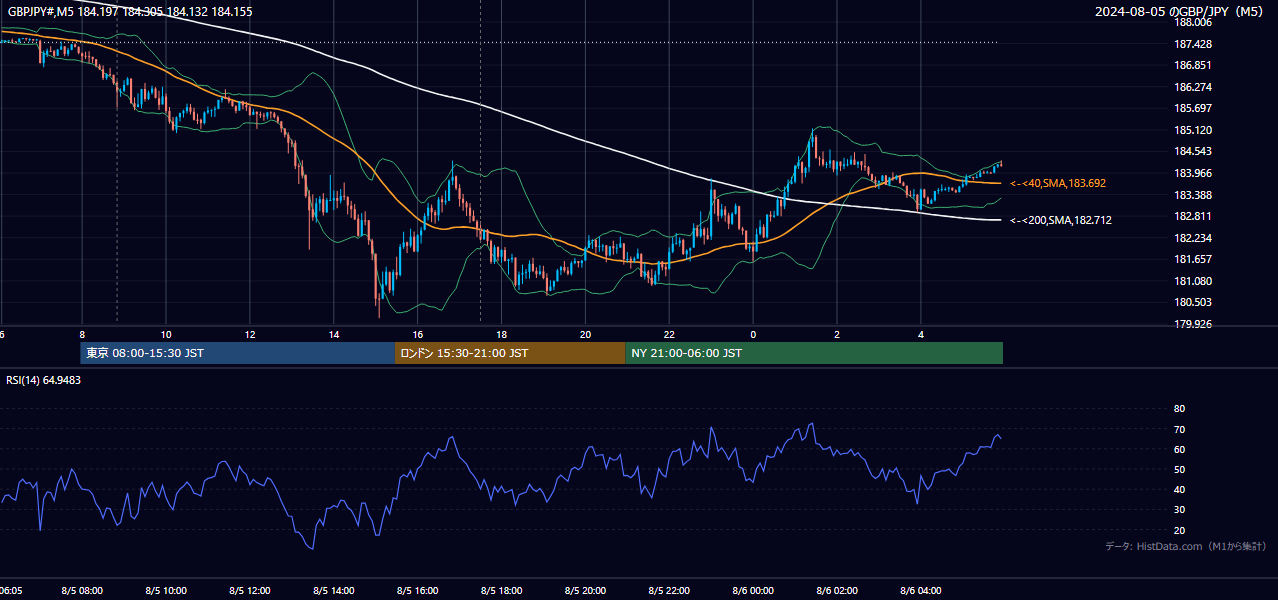This screenshot has height=600, width=1278.
Task: Click price axis value 185.697
Action: [x=1192, y=108]
